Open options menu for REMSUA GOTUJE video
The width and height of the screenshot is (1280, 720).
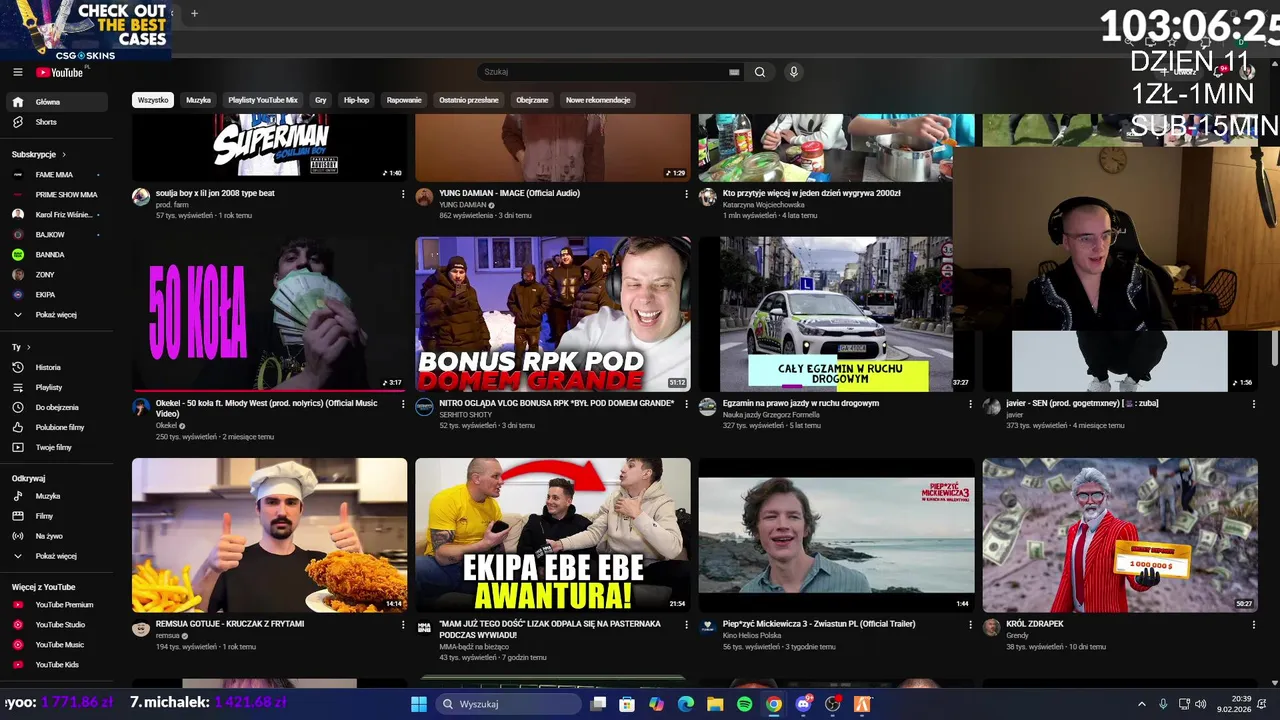coord(403,624)
